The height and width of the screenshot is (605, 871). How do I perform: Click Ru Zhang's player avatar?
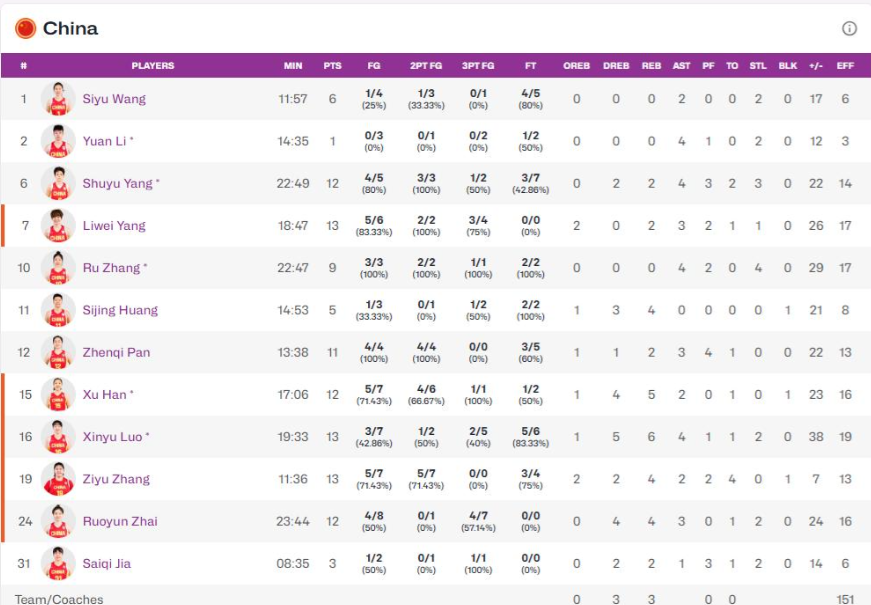pyautogui.click(x=58, y=268)
